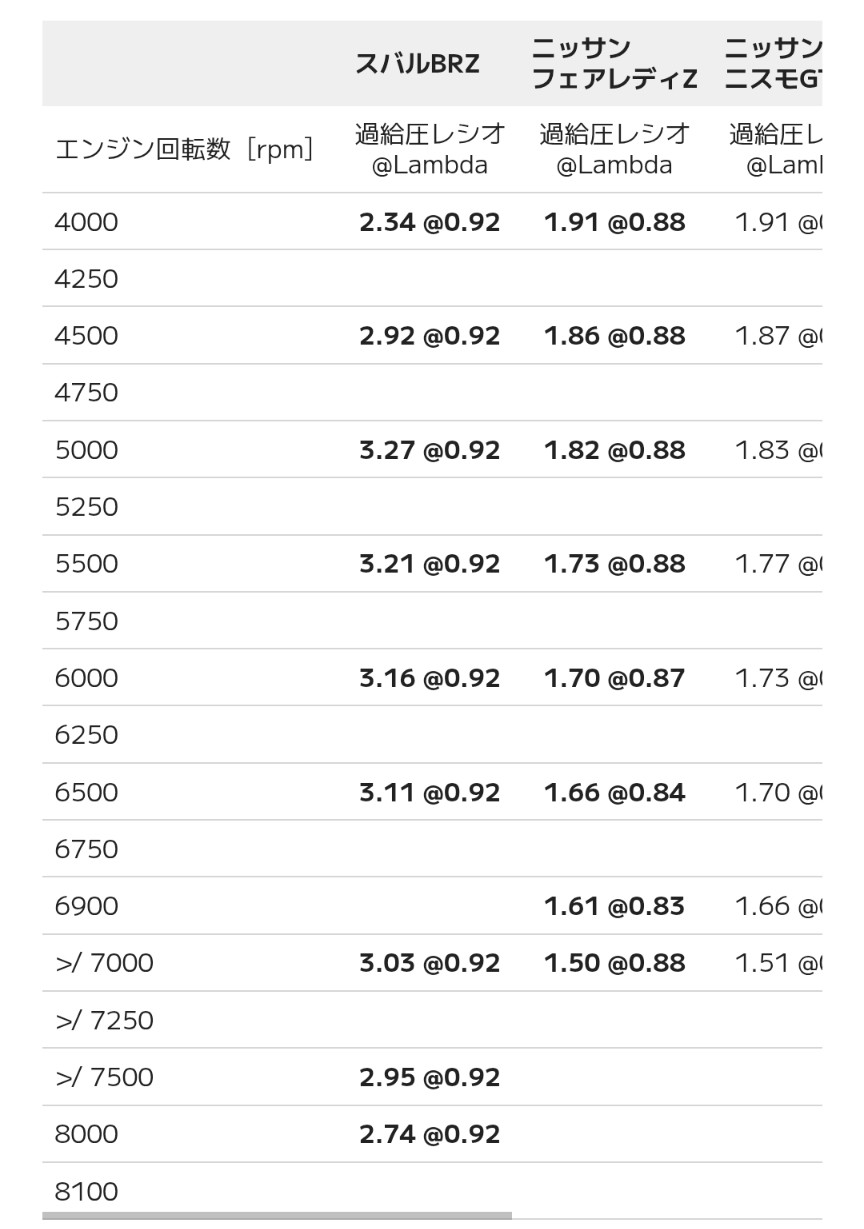This screenshot has height=1229, width=864.
Task: Select the 1.70 @0.87 cell at 6000 rpm
Action: (x=614, y=678)
